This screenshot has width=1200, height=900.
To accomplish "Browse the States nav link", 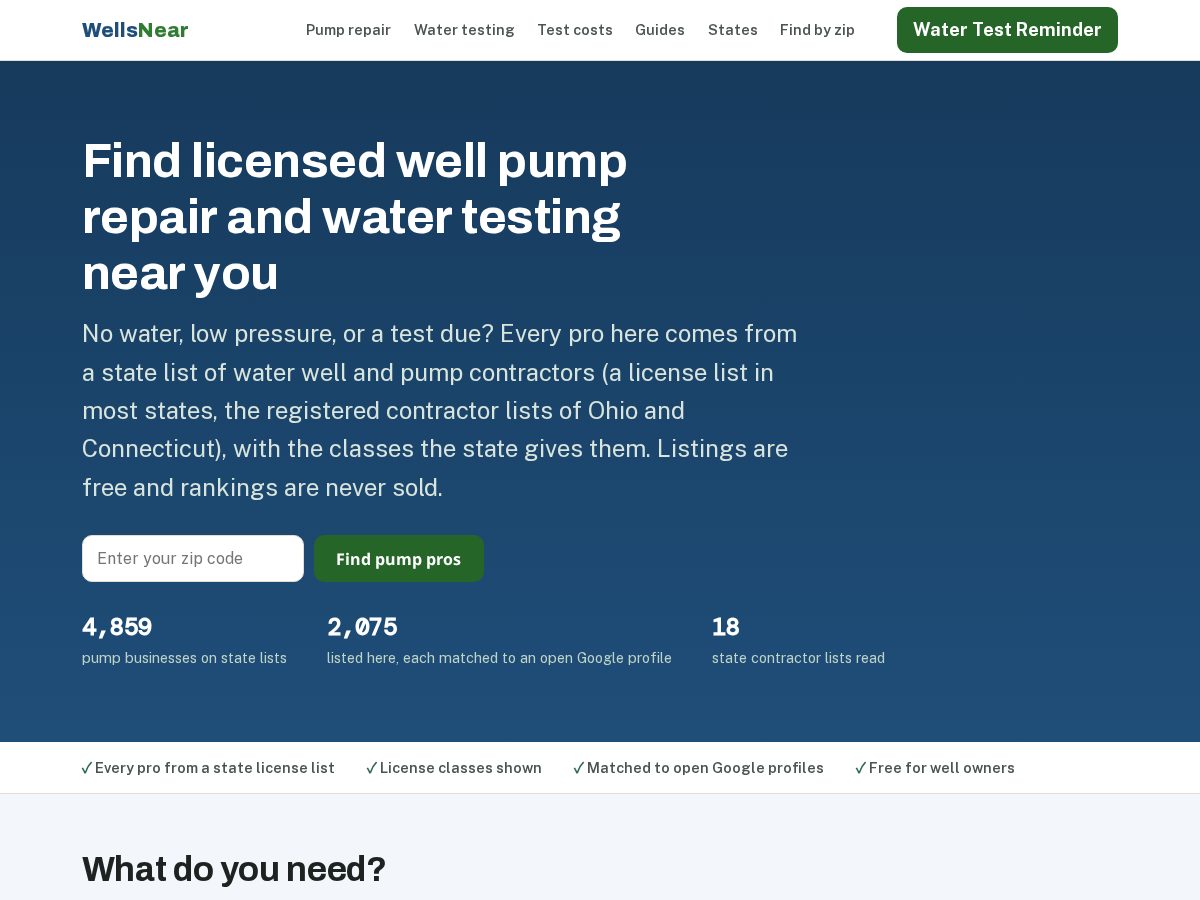I will [x=733, y=30].
